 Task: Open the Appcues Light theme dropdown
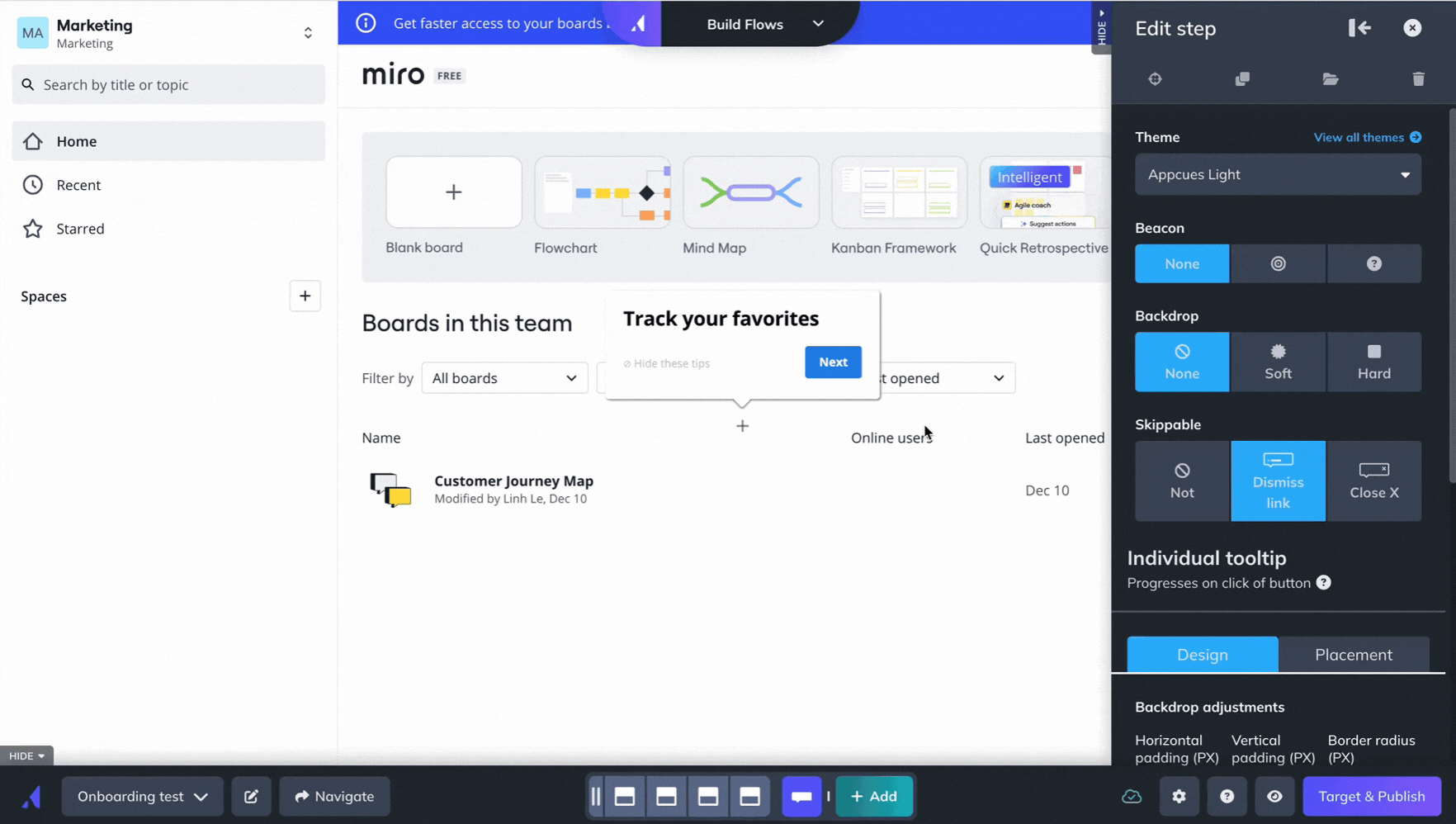[x=1277, y=174]
